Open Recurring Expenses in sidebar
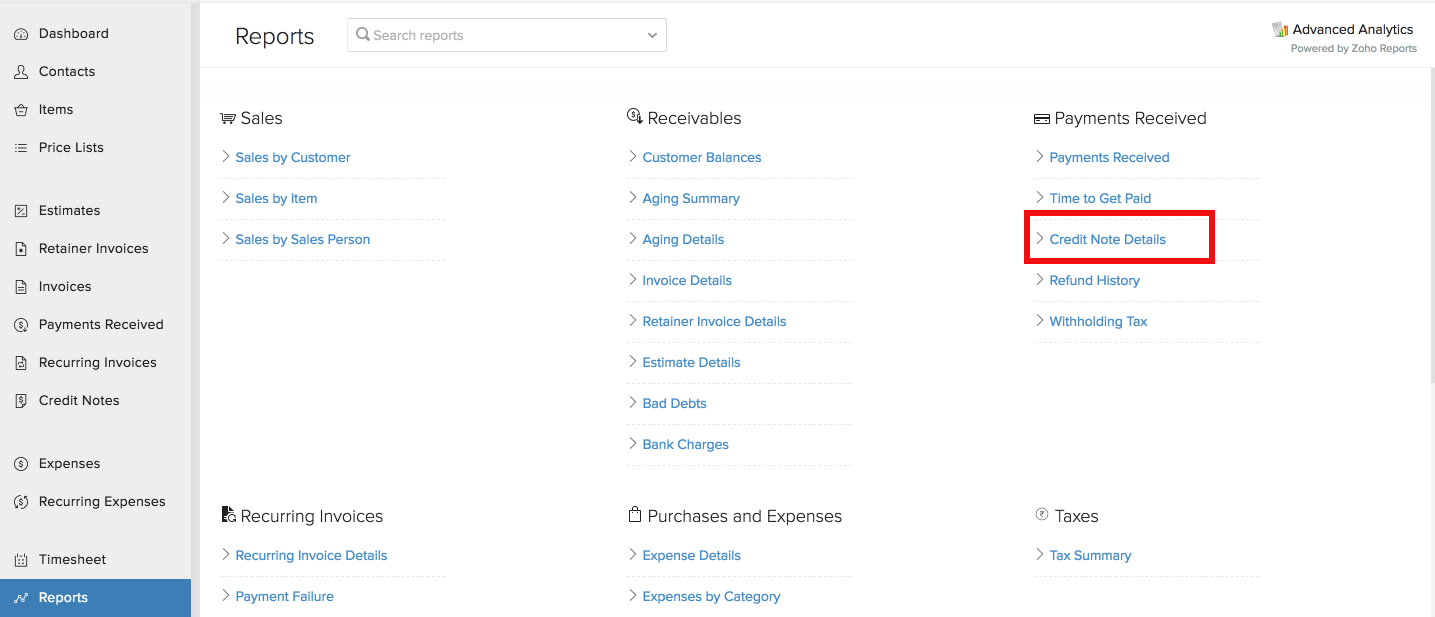 coord(102,502)
